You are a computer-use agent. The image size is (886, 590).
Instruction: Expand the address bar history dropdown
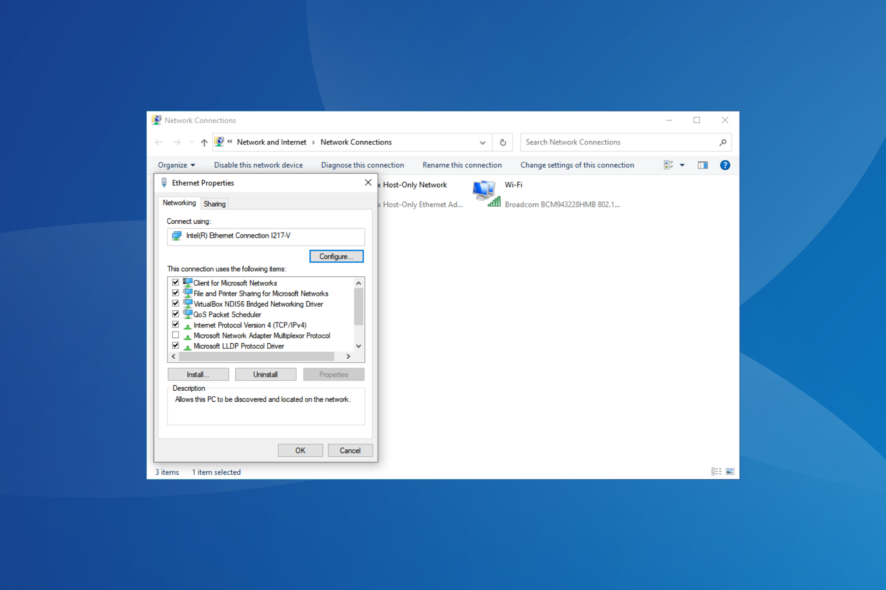483,142
